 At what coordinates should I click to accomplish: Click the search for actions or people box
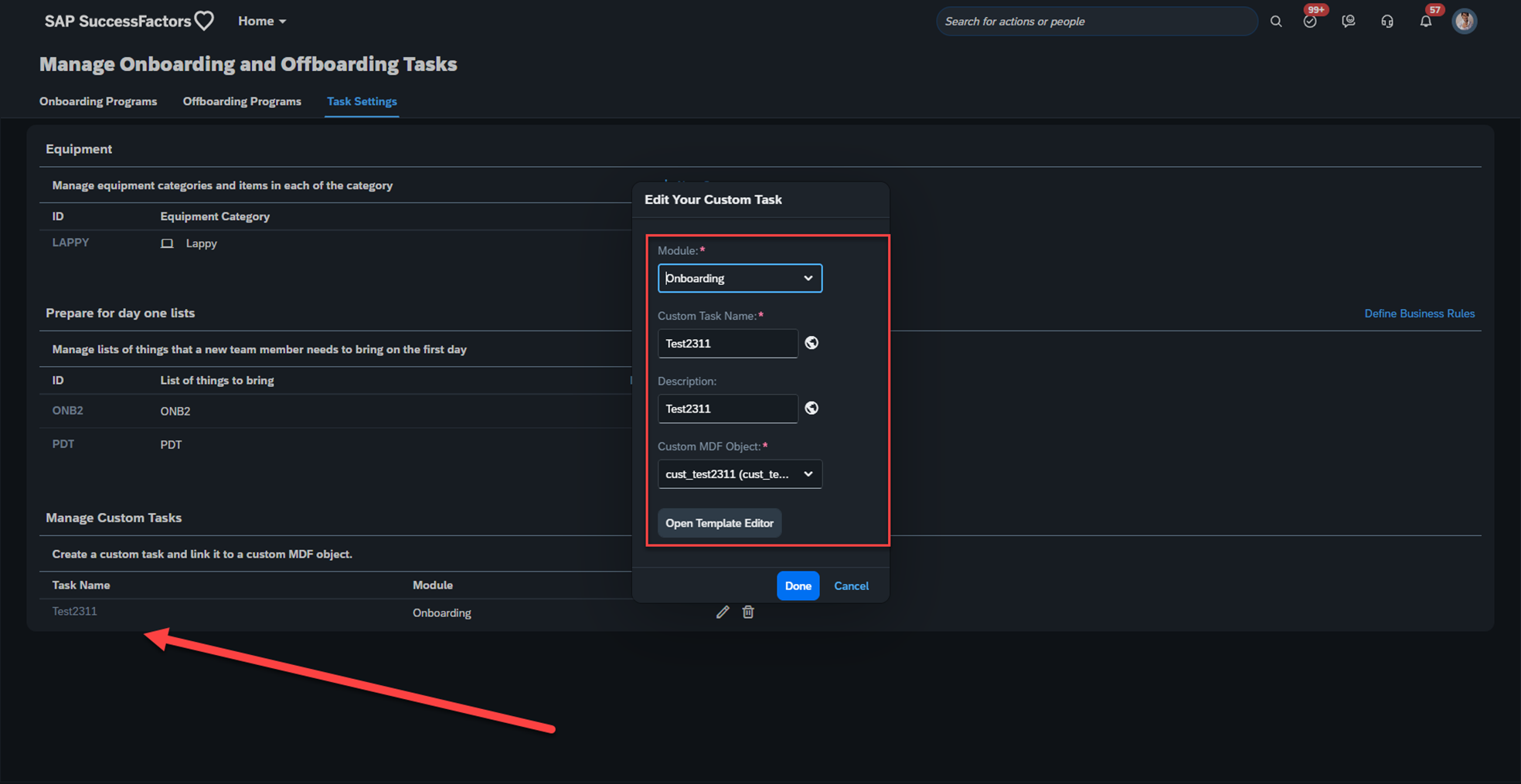click(1096, 22)
